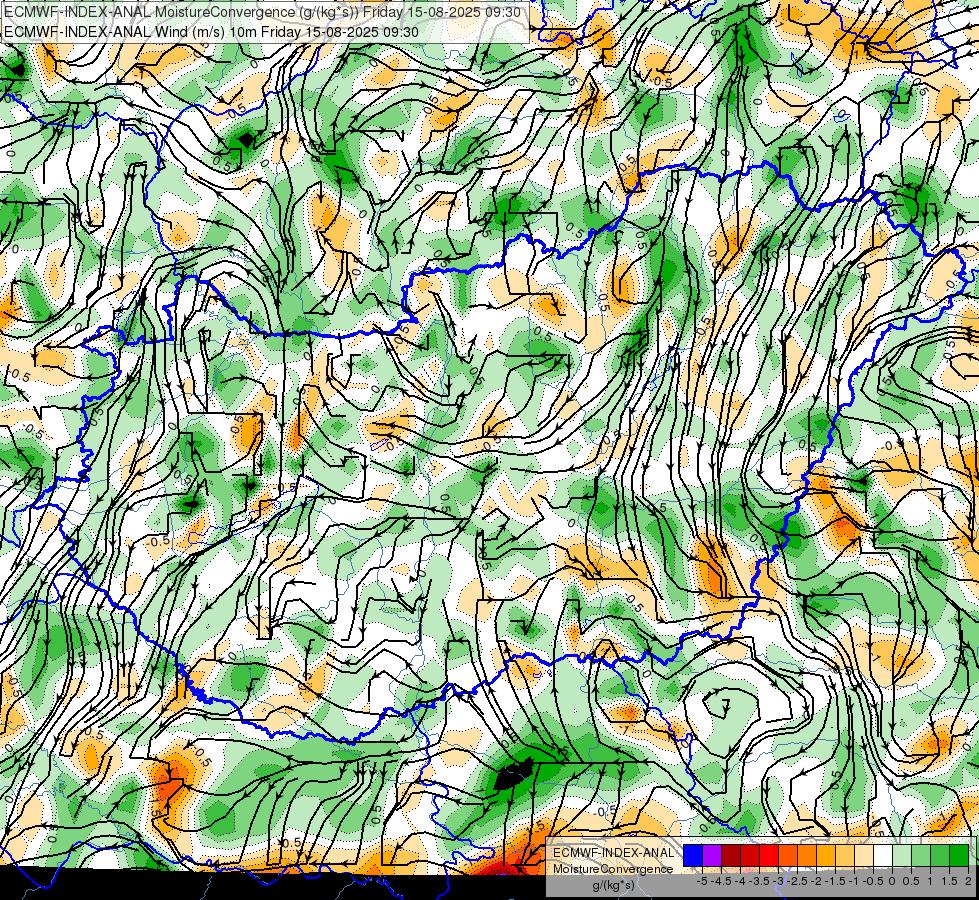Click the -1.5 legend tick label
The image size is (979, 900).
tap(835, 881)
